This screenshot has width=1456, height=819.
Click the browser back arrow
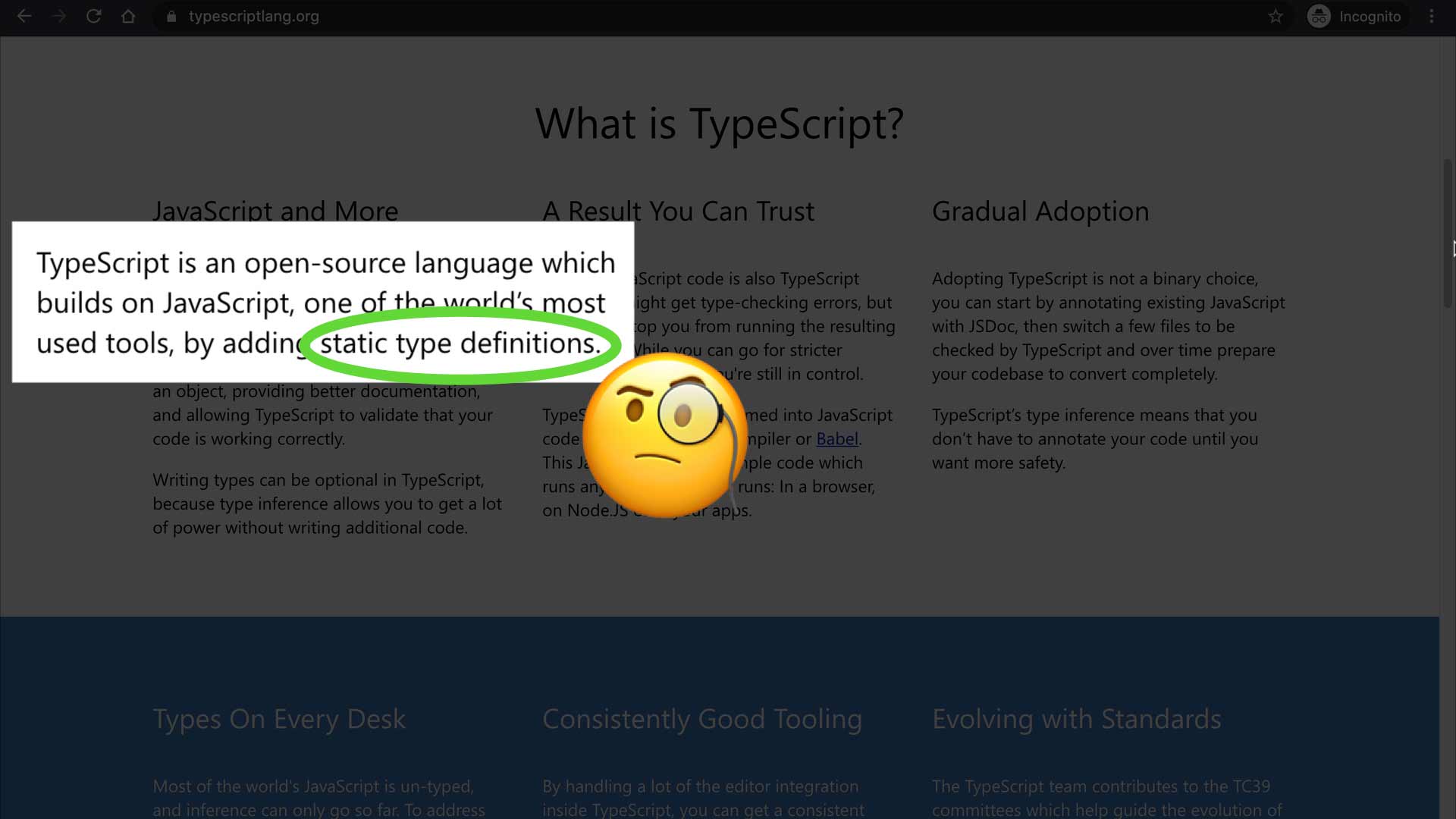click(x=24, y=16)
